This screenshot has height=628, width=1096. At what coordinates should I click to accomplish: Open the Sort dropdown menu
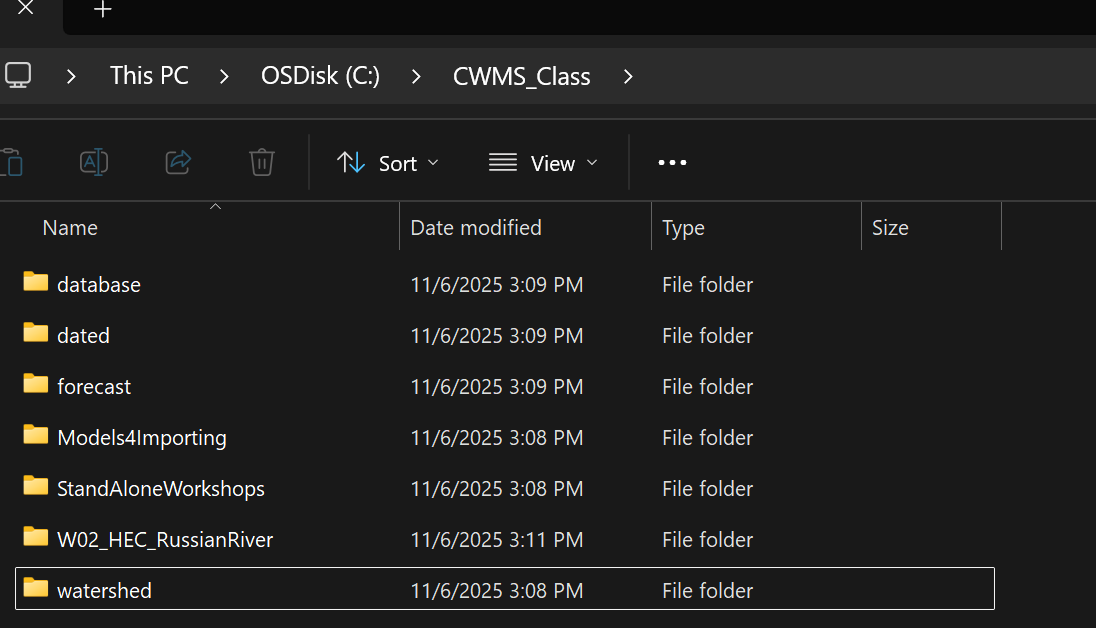pyautogui.click(x=388, y=163)
